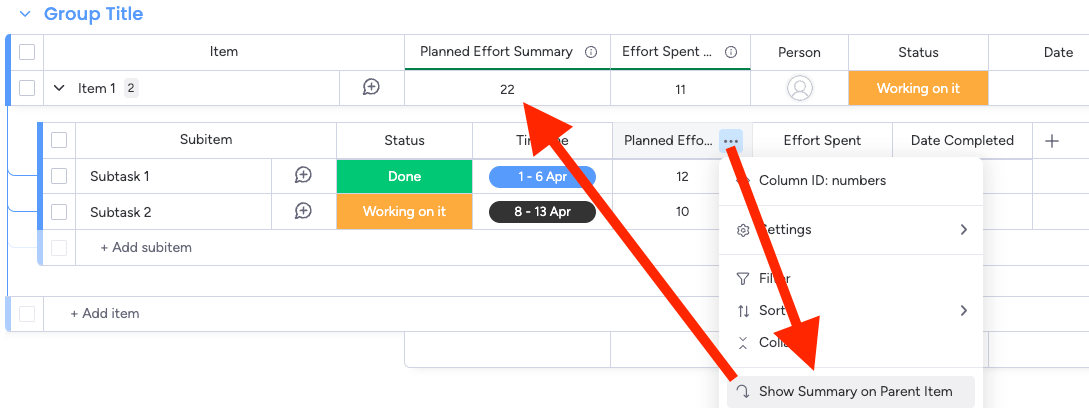1089x408 pixels.
Task: Check the Item 1 row checkbox
Action: pyautogui.click(x=27, y=88)
